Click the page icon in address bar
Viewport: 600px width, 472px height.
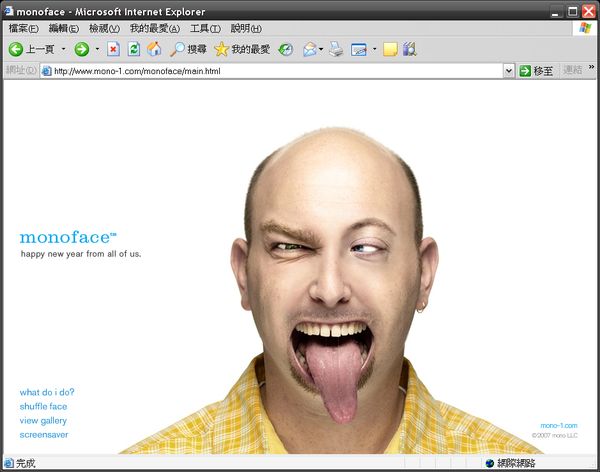tap(46, 71)
